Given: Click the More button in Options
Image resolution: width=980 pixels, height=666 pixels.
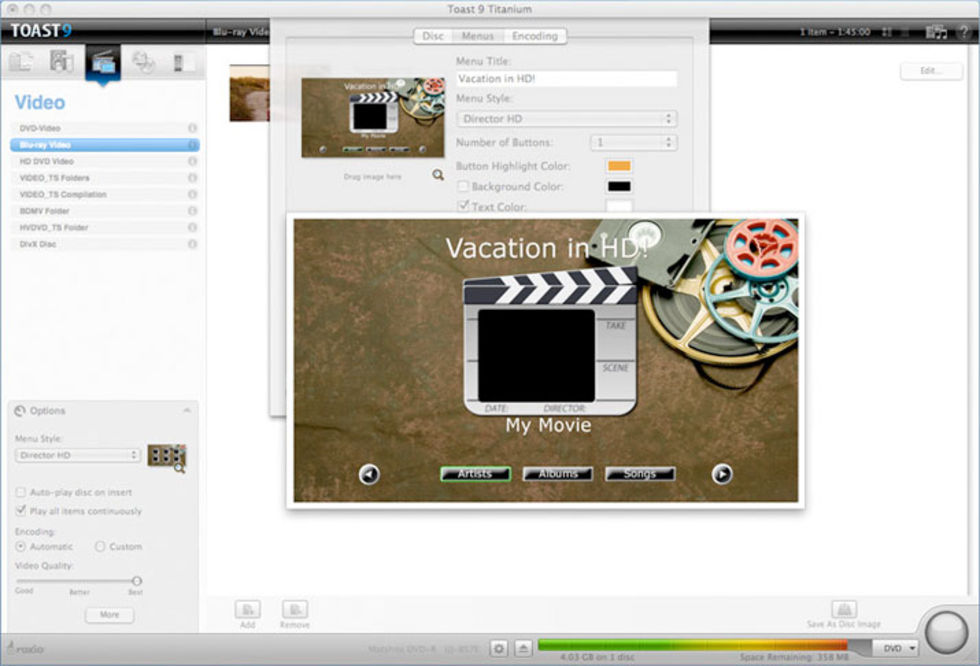Looking at the screenshot, I should 109,615.
